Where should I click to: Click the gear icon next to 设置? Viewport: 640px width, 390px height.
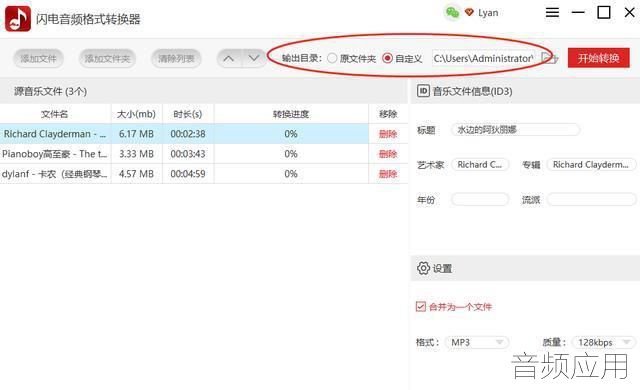click(x=423, y=268)
